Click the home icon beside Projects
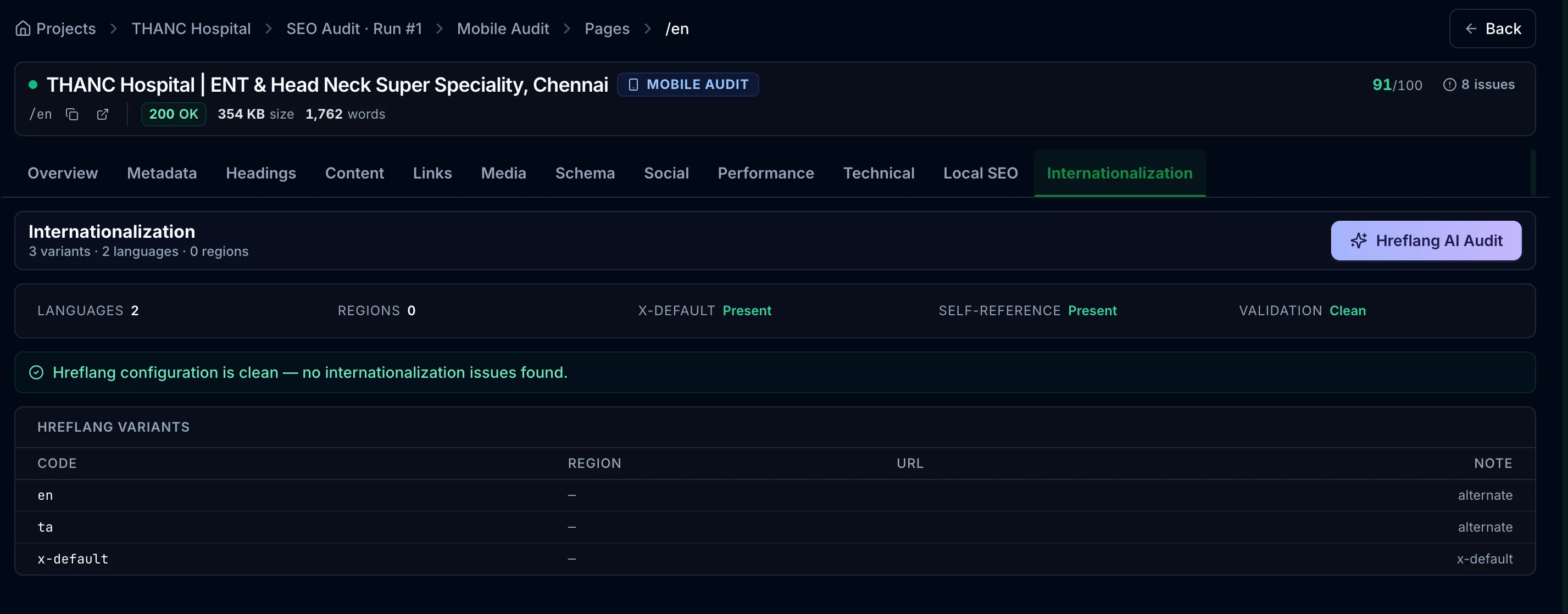This screenshot has width=1568, height=614. click(x=23, y=29)
